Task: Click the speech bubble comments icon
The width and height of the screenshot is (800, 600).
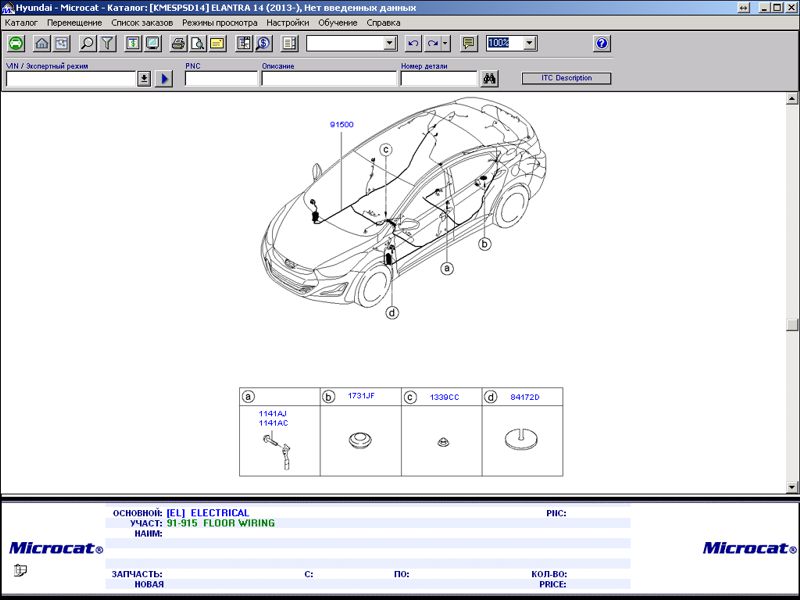Action: click(468, 43)
